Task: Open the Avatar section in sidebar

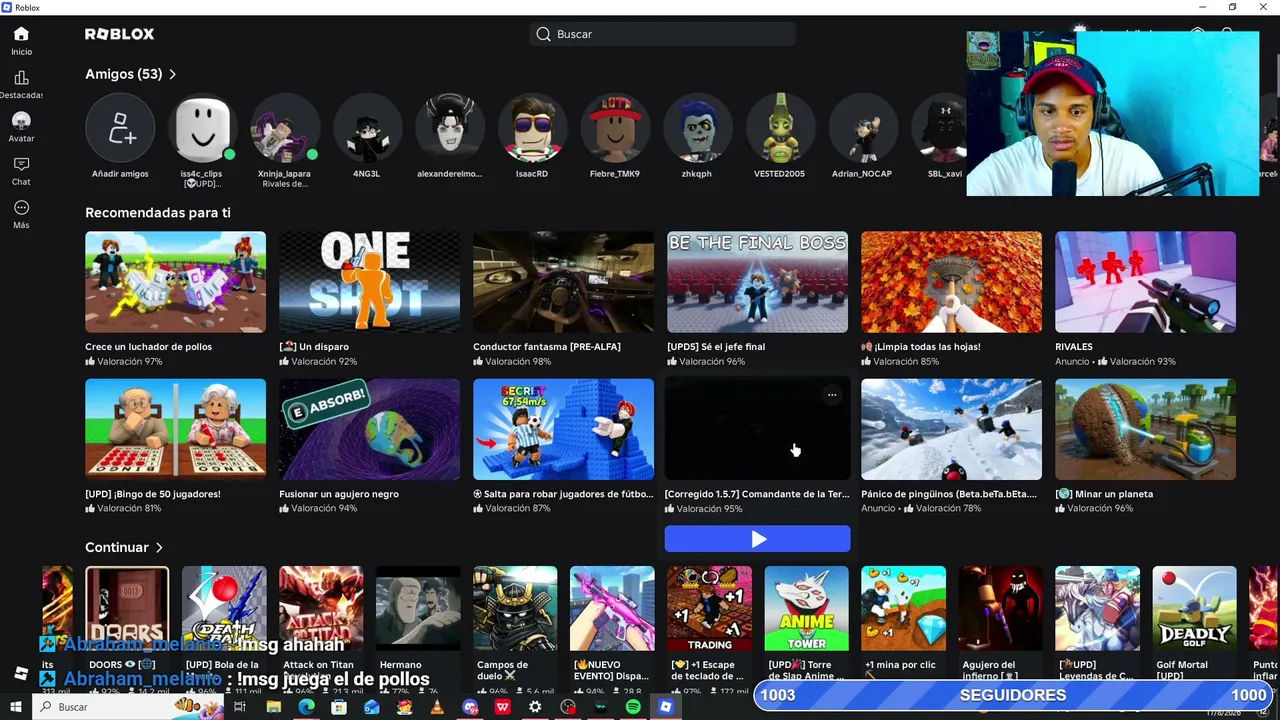Action: (21, 120)
